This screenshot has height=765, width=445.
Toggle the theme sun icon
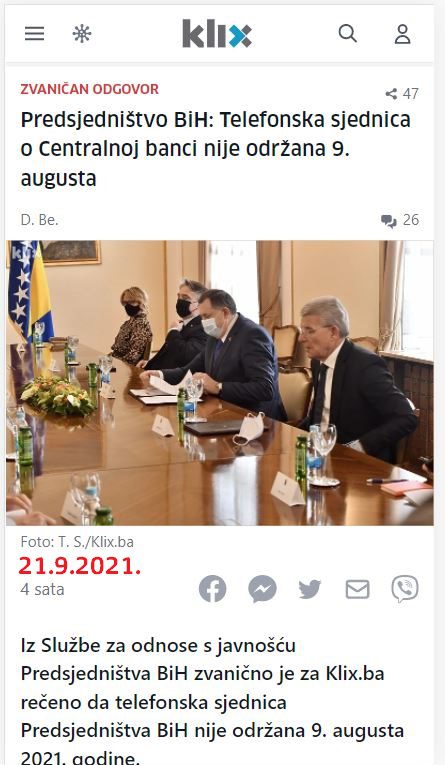coord(82,34)
